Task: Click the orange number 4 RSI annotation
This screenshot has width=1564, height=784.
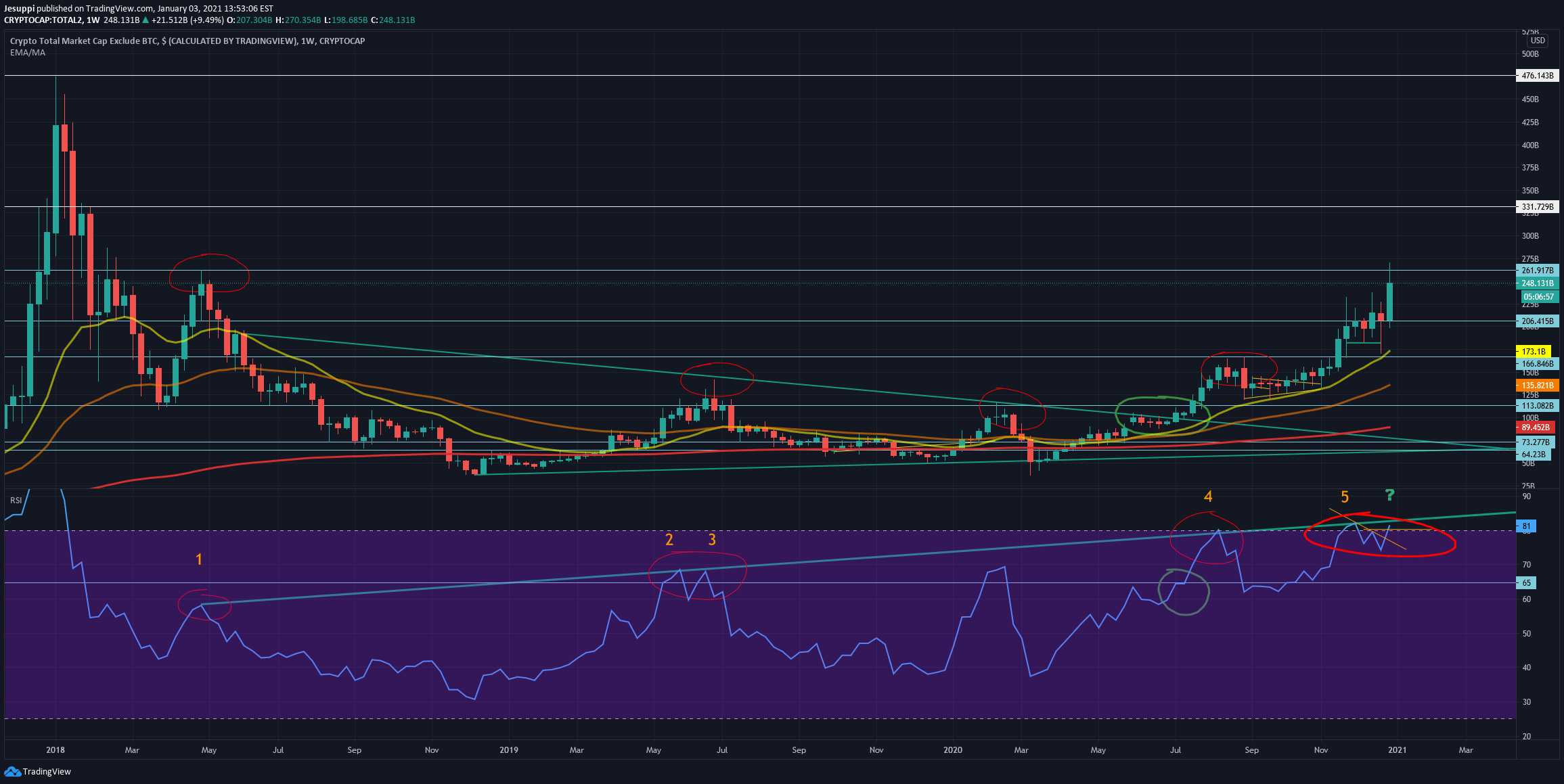Action: [1208, 497]
